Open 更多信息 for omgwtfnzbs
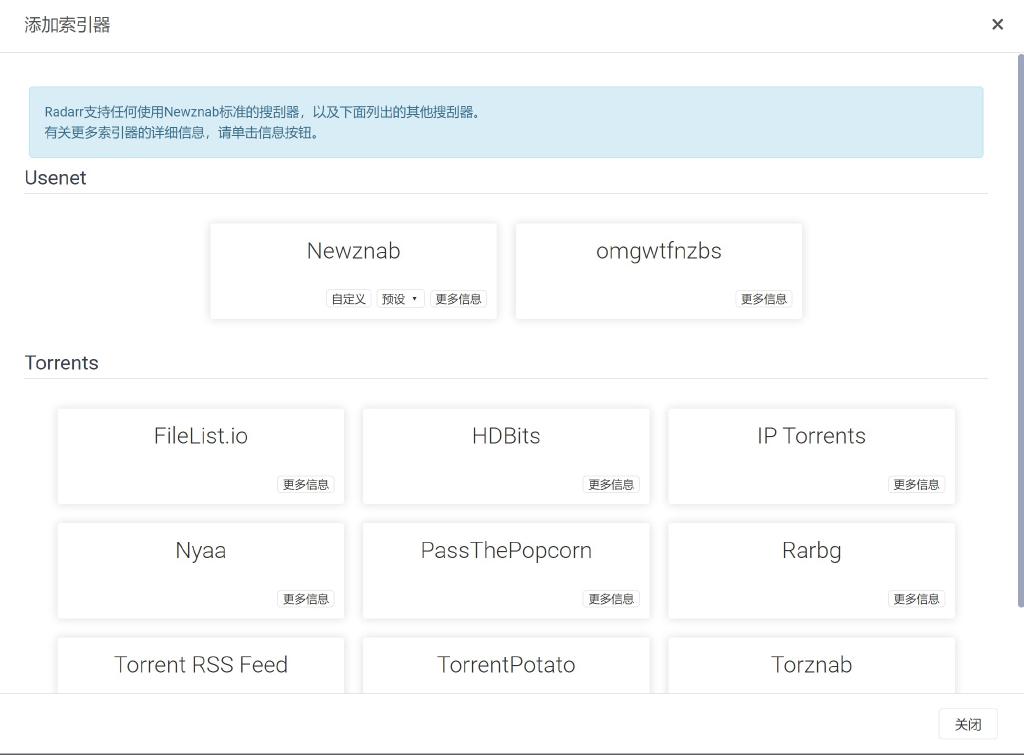 point(764,299)
